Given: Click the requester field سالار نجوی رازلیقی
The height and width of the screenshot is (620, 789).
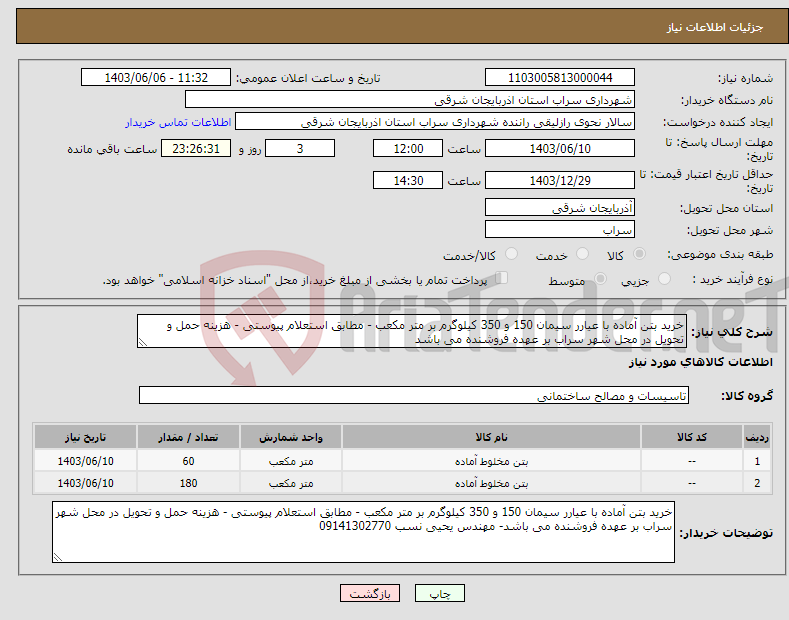Looking at the screenshot, I should [x=435, y=122].
